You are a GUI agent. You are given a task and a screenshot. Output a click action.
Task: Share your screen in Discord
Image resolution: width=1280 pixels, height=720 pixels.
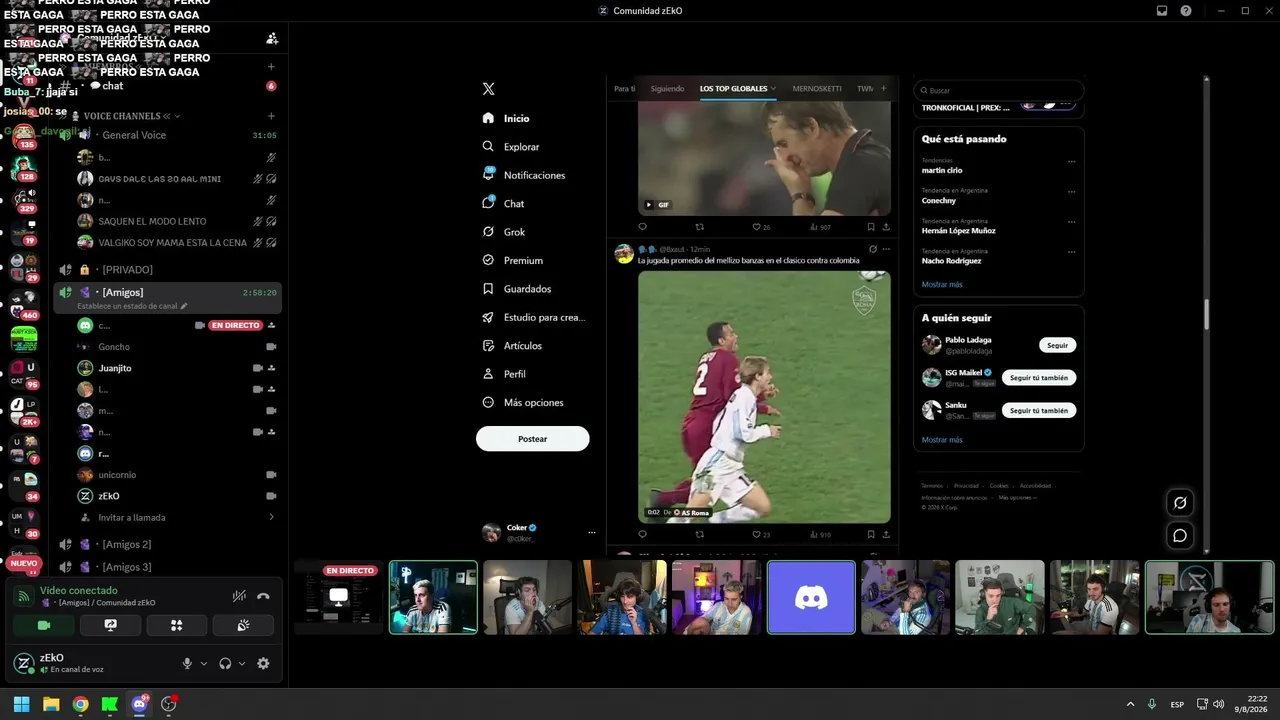(110, 625)
